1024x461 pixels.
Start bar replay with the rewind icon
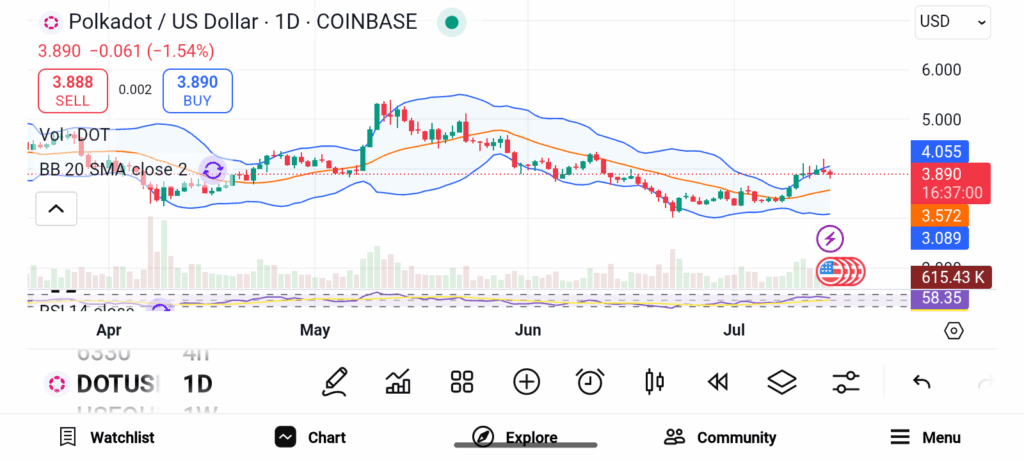click(x=718, y=382)
